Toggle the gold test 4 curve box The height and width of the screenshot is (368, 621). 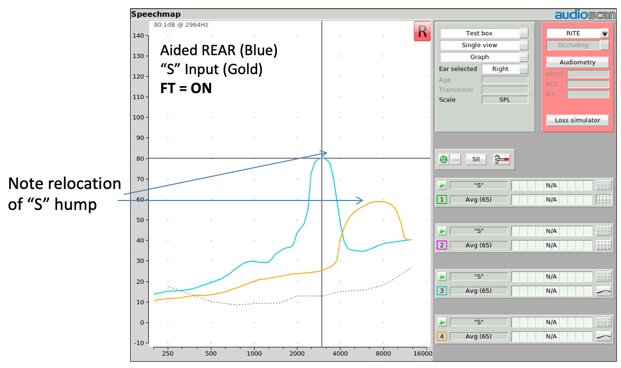(x=442, y=337)
